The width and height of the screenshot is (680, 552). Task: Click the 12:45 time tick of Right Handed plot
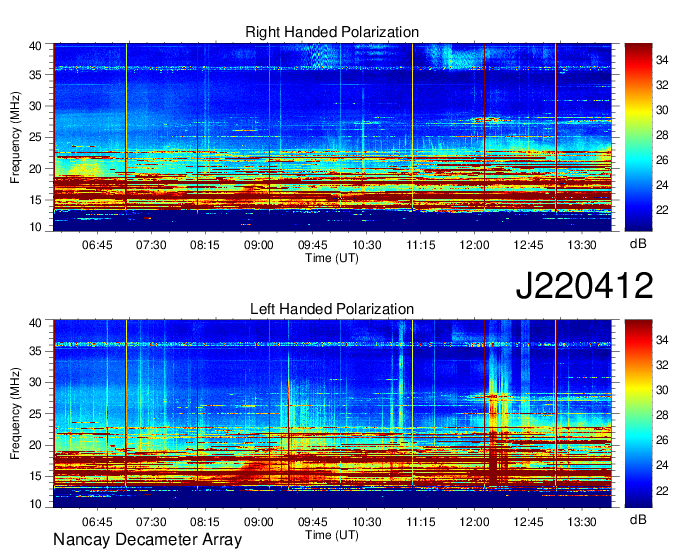[x=528, y=245]
